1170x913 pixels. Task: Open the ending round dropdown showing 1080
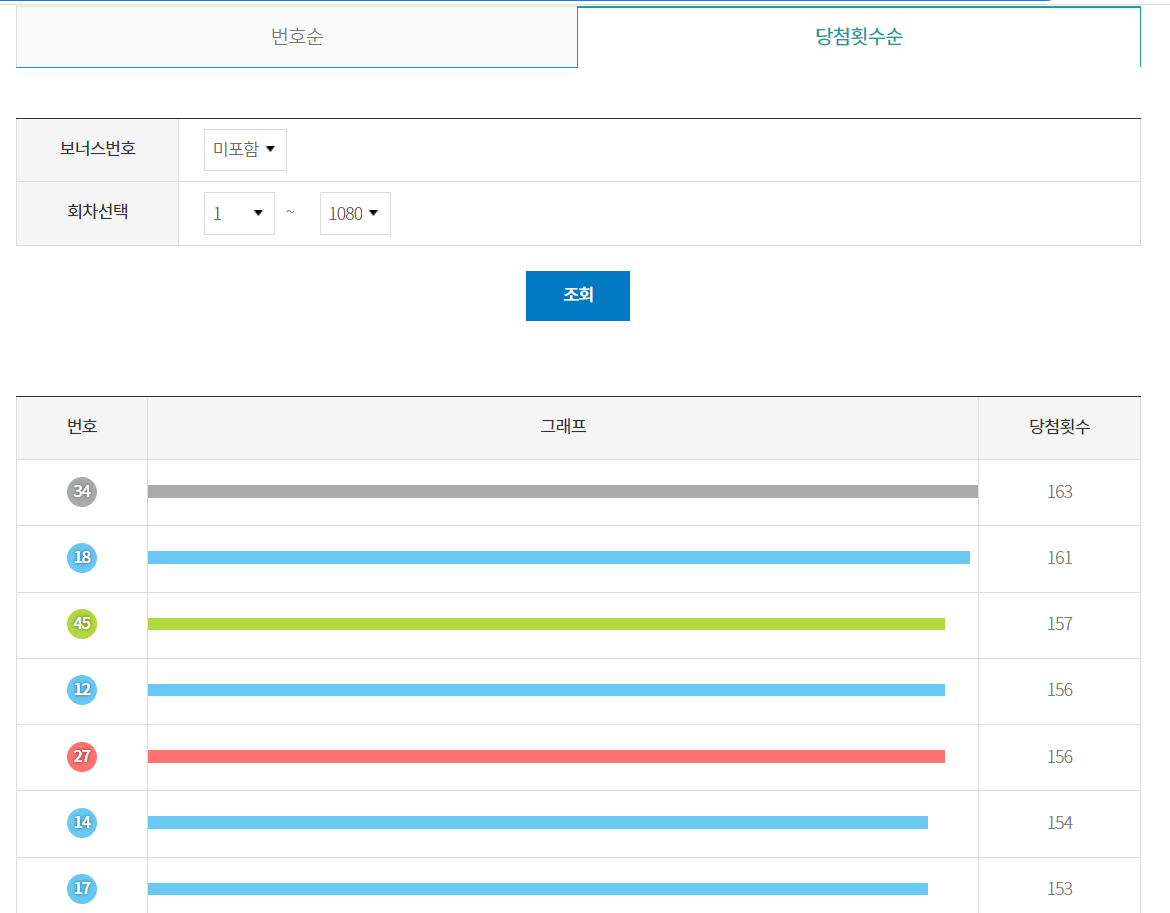click(x=354, y=213)
